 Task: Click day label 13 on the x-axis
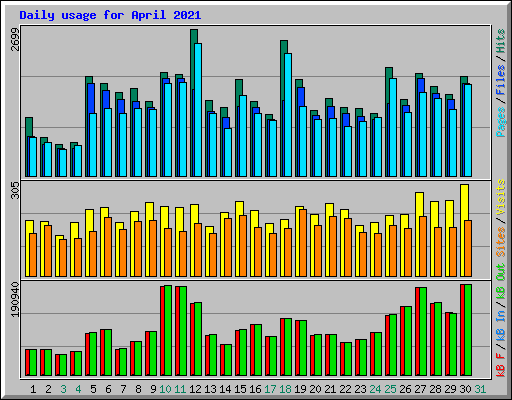pos(210,389)
